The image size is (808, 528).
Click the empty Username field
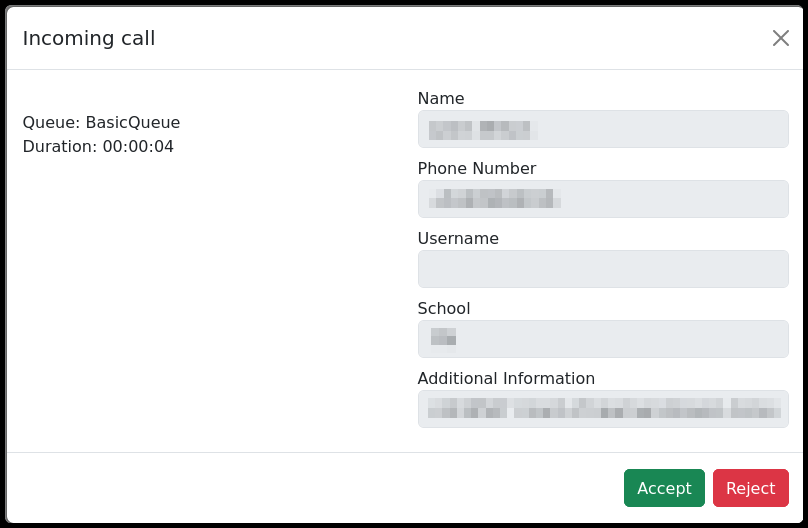click(x=603, y=269)
